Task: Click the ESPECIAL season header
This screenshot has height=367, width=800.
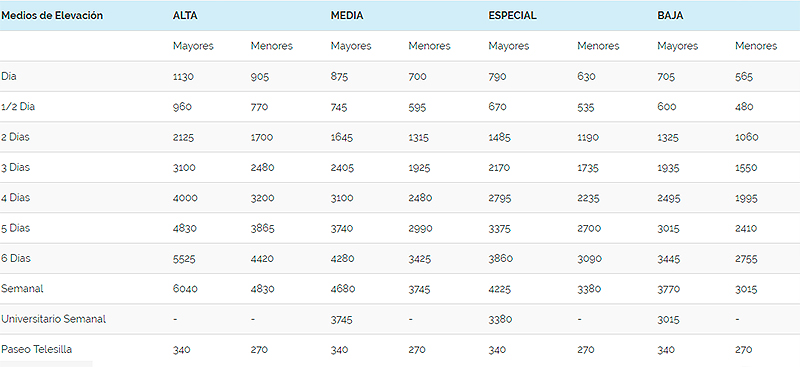Action: pos(512,16)
